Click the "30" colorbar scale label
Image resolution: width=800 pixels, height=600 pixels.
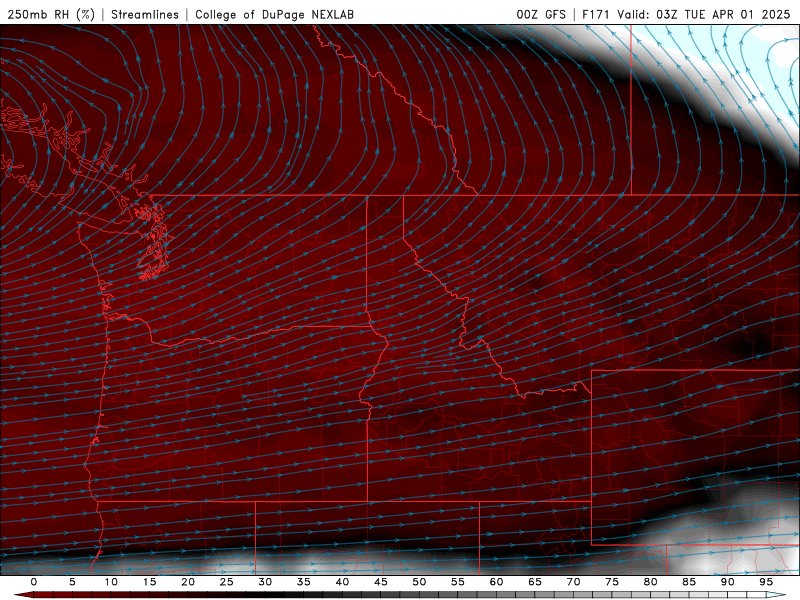pyautogui.click(x=265, y=582)
